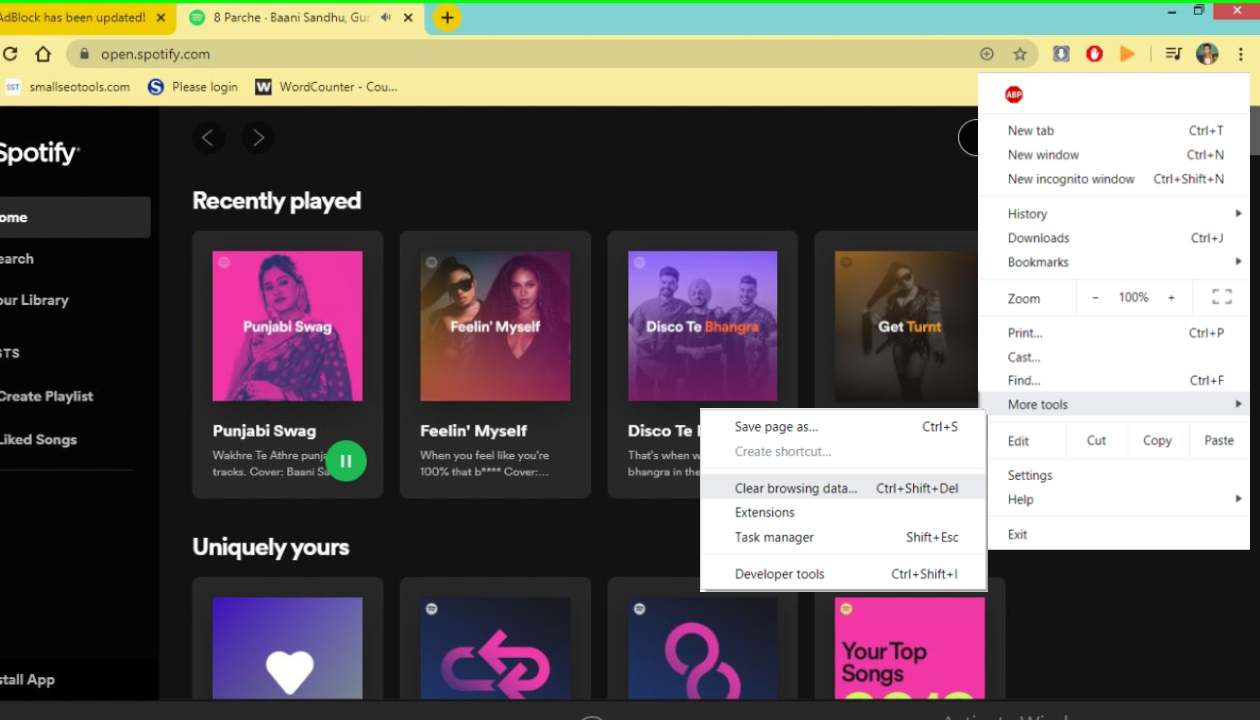Open Downloads from the menu
The image size is (1260, 720).
click(1114, 238)
